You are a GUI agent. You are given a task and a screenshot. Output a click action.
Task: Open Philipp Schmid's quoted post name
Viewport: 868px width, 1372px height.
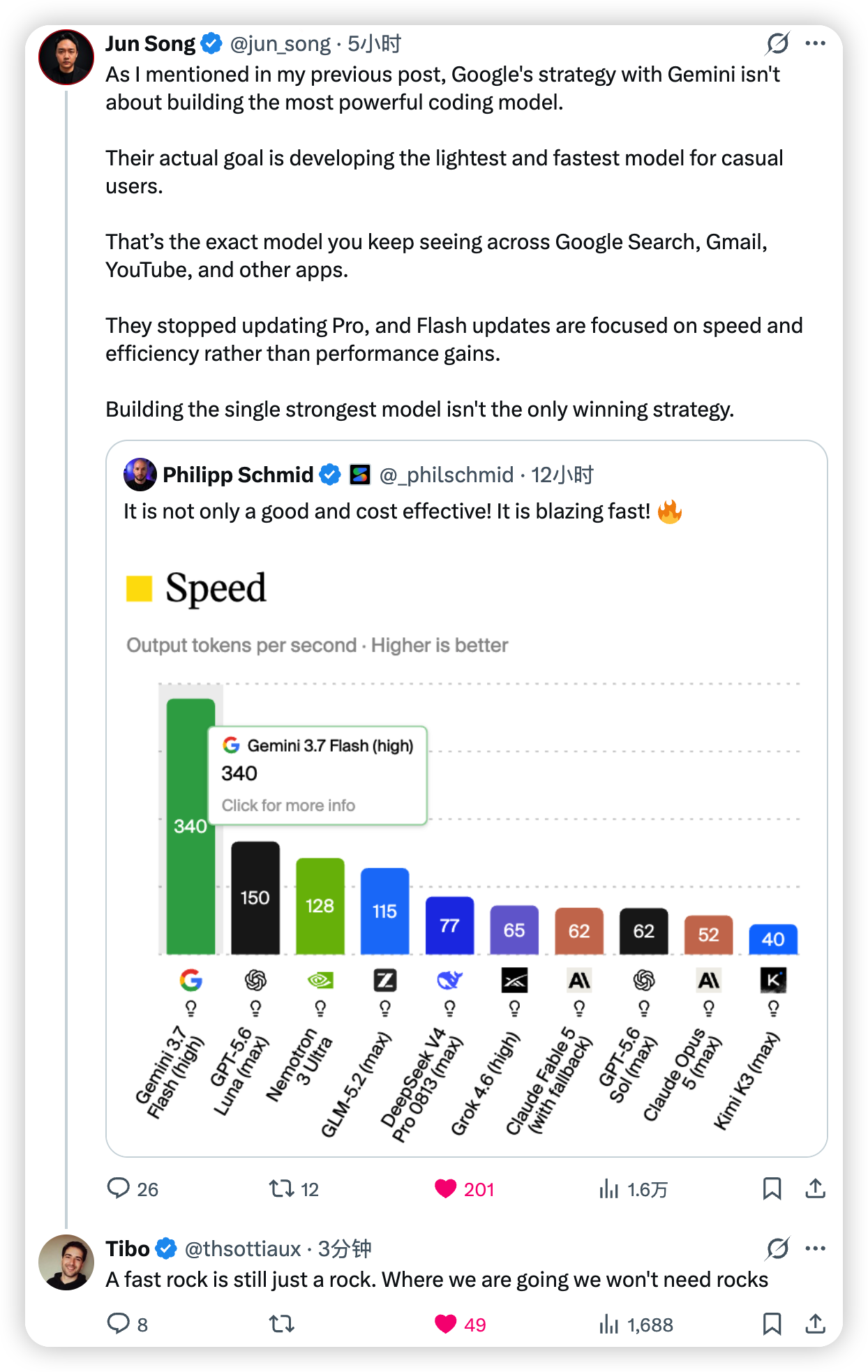pos(238,475)
